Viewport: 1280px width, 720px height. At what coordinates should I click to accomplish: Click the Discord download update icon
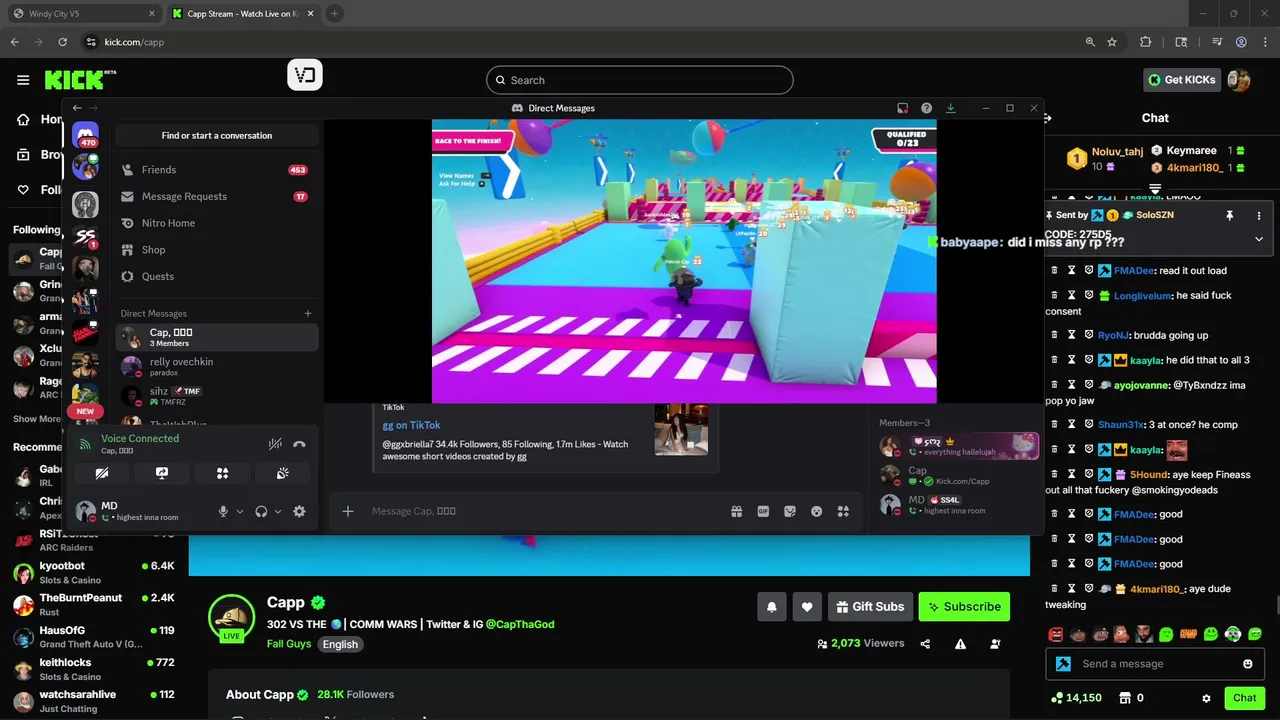click(x=951, y=108)
